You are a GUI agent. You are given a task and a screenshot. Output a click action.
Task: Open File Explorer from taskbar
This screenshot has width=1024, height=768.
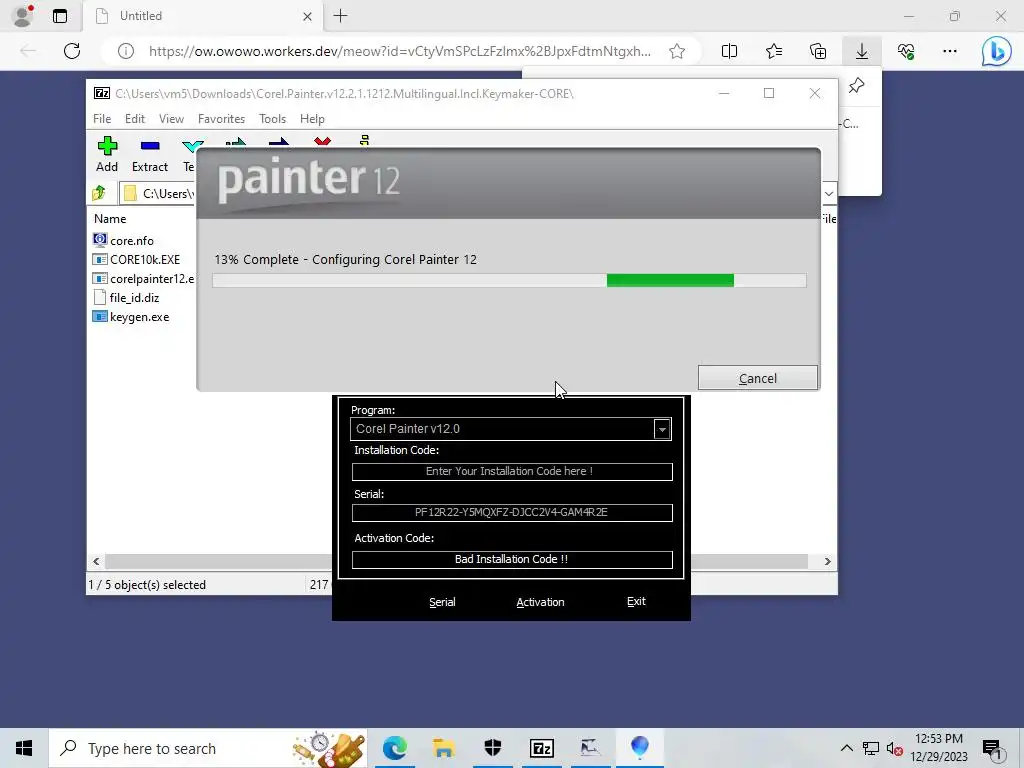click(443, 748)
